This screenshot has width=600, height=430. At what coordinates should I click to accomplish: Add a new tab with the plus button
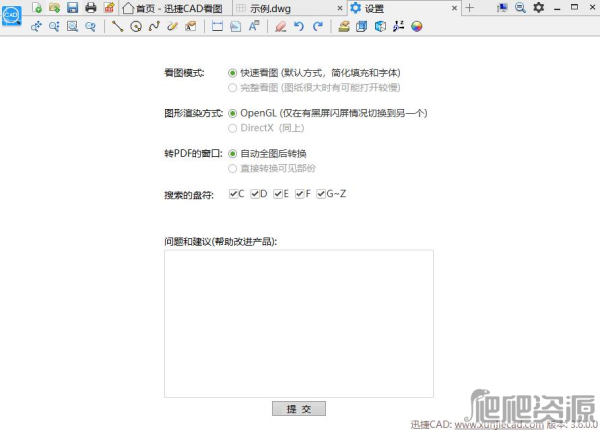[x=470, y=8]
